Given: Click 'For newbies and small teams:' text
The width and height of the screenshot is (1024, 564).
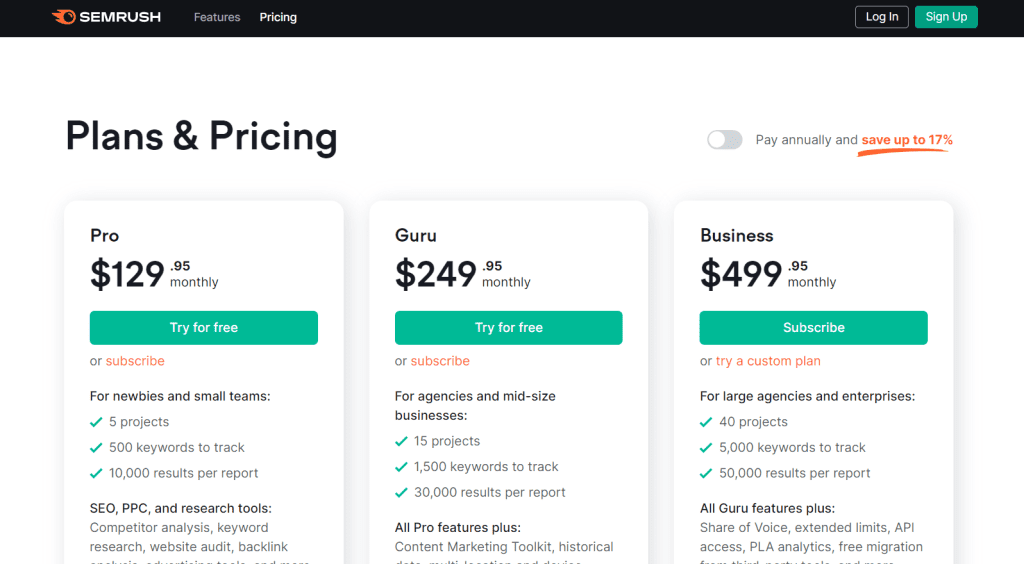Looking at the screenshot, I should pyautogui.click(x=180, y=396).
